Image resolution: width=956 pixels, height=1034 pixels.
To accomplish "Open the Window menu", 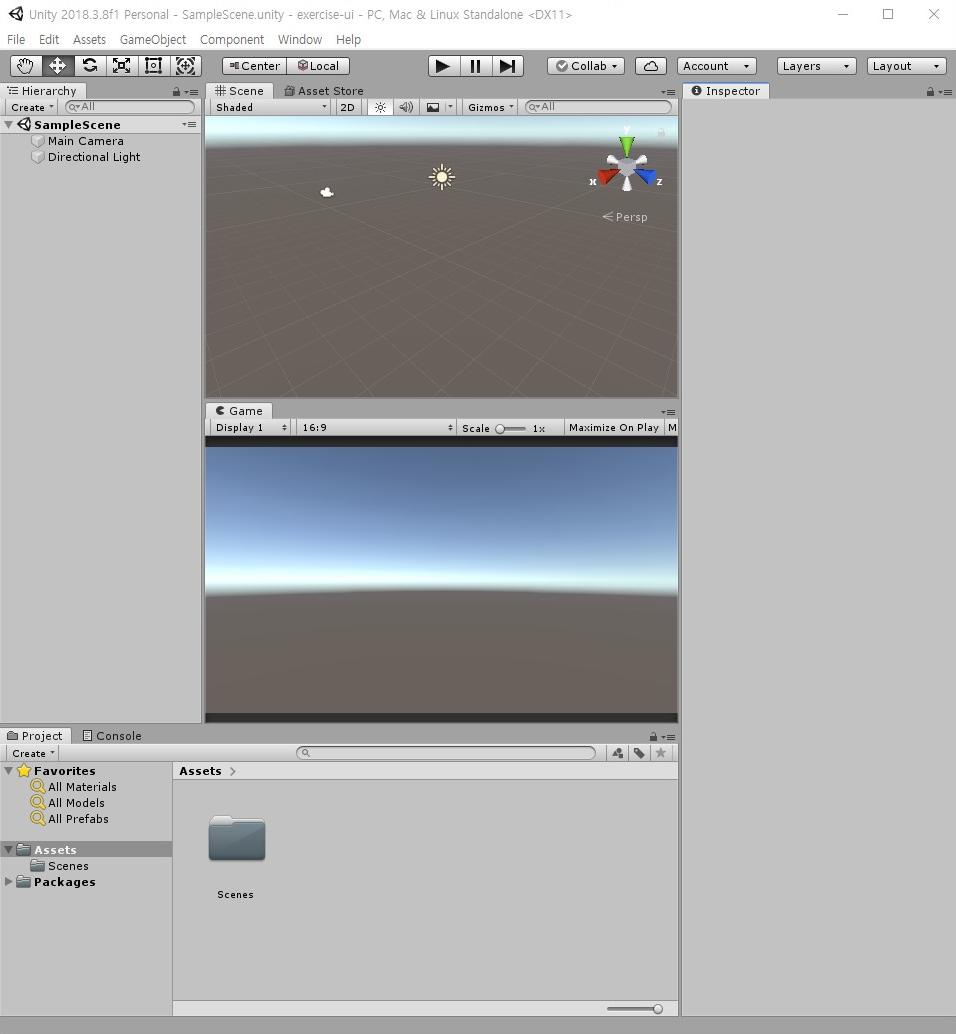I will tap(300, 40).
